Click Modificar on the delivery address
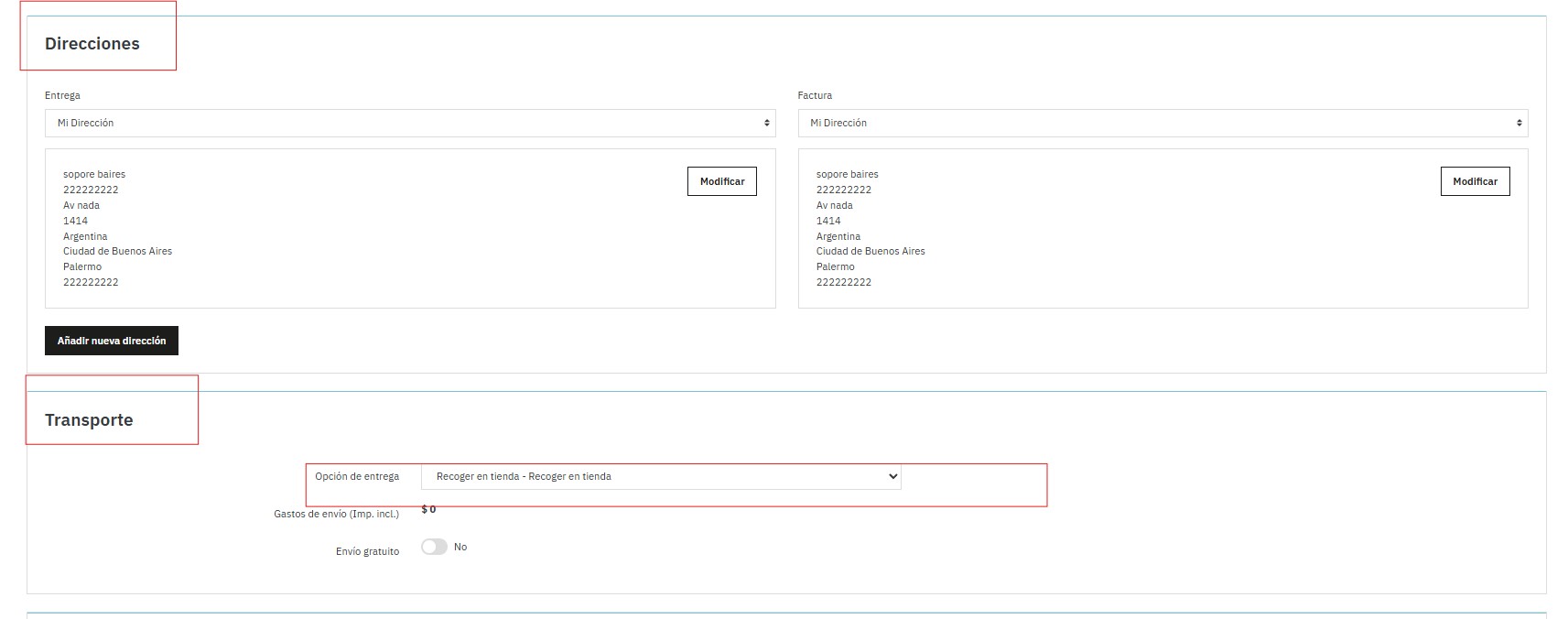The height and width of the screenshot is (619, 1568). pos(721,181)
